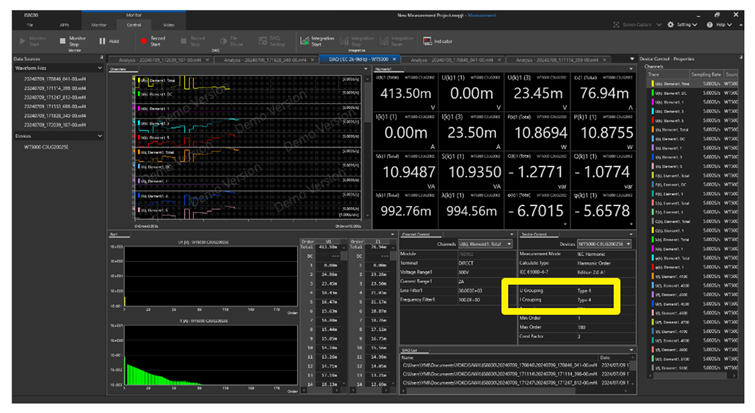Click the 413.50m voltage numeric cell
Screen dimensions: 755x413
(405, 93)
